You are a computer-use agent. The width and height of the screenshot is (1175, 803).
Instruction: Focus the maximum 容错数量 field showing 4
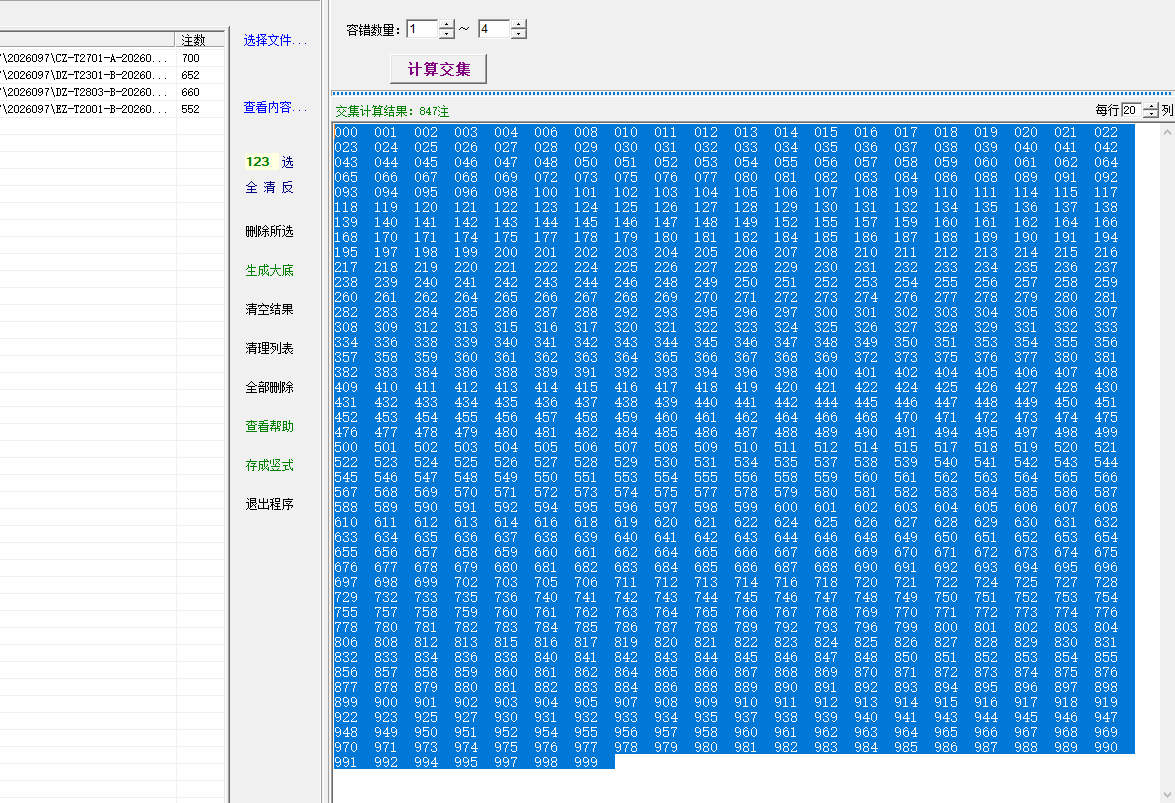point(495,29)
